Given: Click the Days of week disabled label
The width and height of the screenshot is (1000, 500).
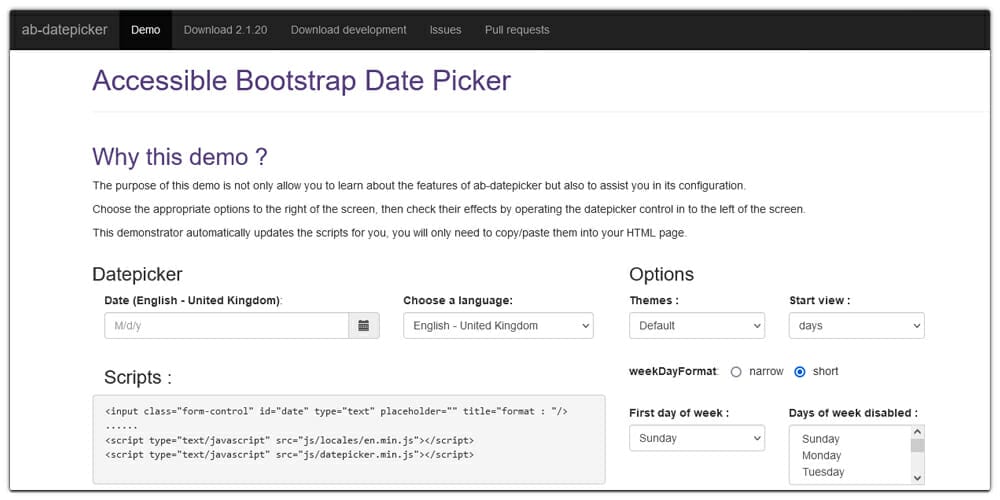Looking at the screenshot, I should click(x=853, y=413).
